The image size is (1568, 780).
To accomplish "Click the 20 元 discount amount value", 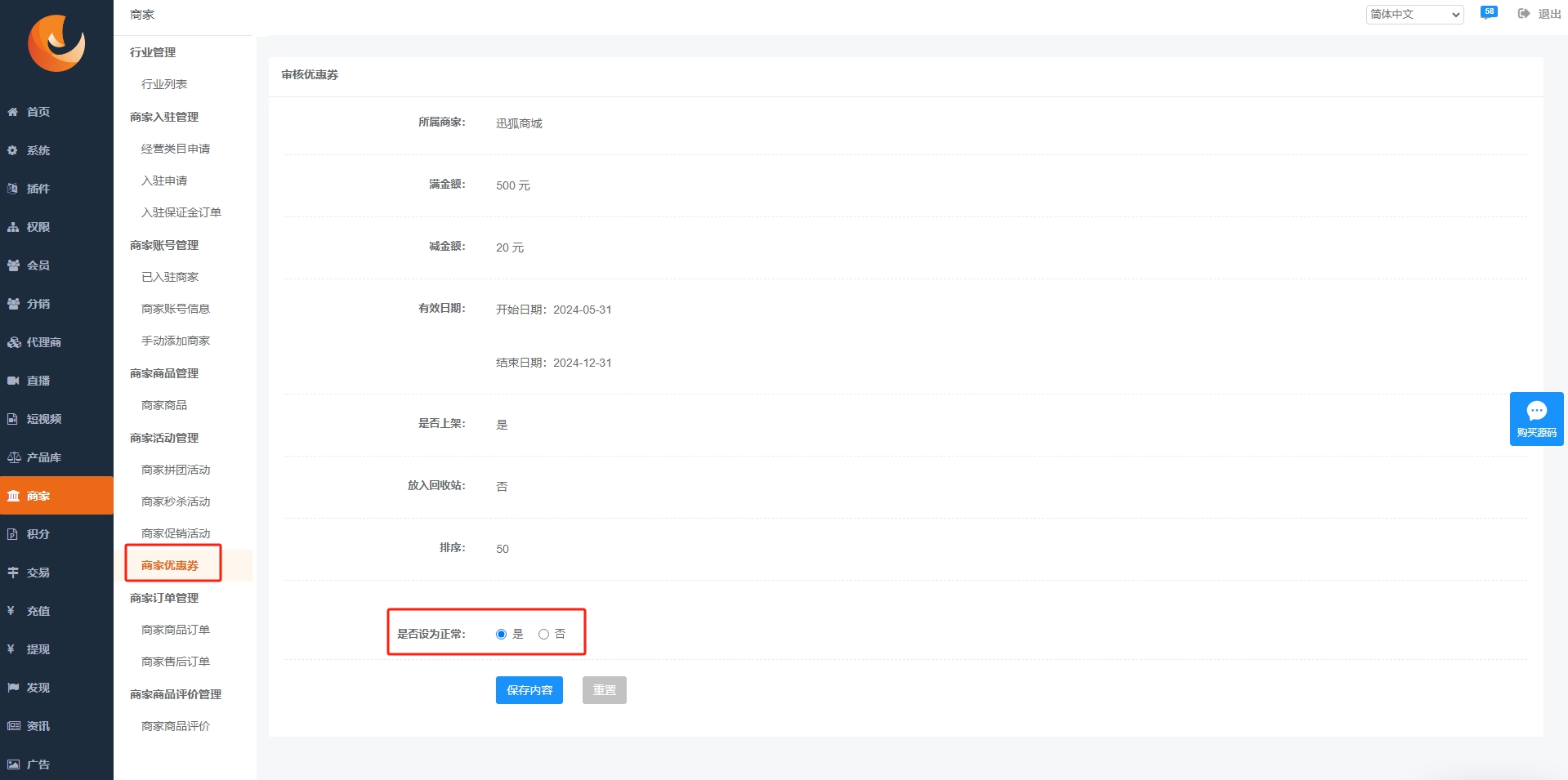I will pos(510,247).
